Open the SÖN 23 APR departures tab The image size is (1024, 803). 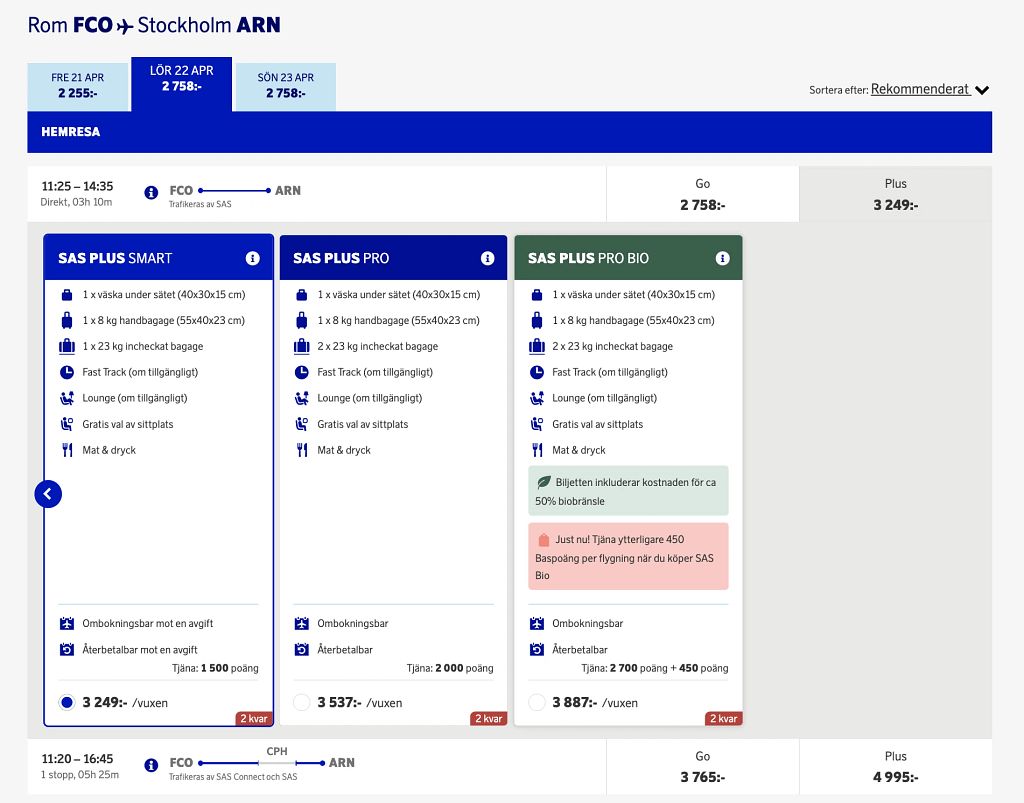point(283,85)
